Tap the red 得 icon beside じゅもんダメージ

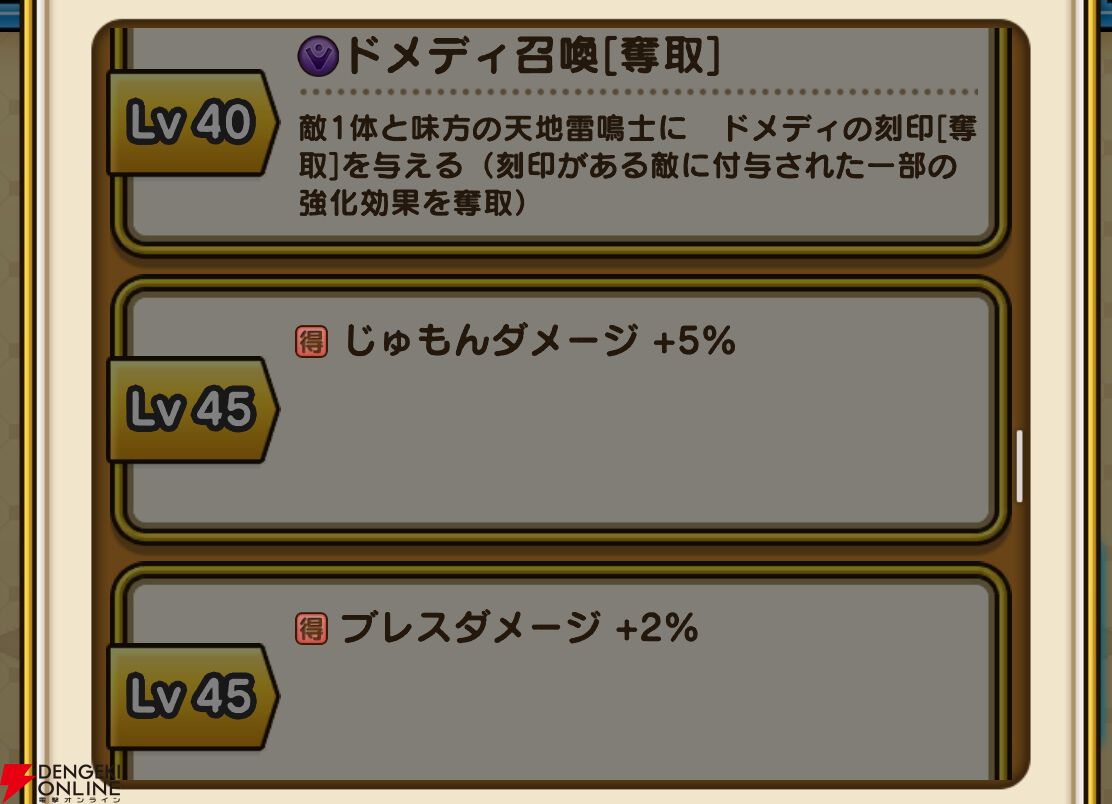point(311,342)
